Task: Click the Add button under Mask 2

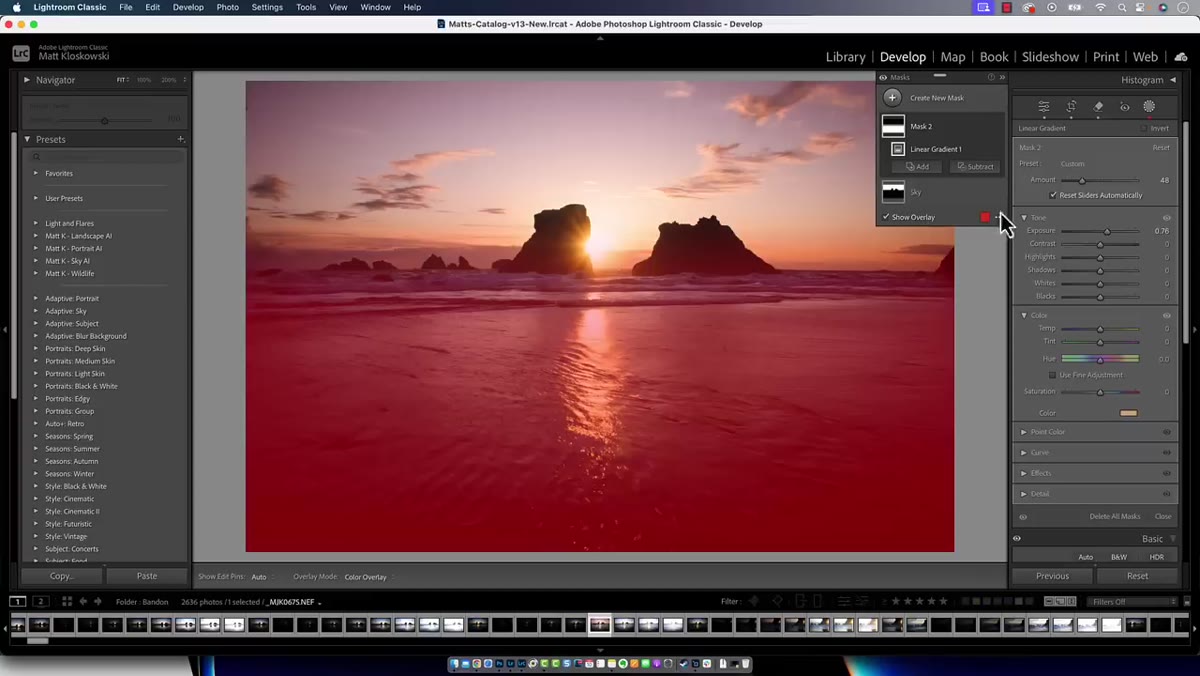Action: pyautogui.click(x=918, y=166)
